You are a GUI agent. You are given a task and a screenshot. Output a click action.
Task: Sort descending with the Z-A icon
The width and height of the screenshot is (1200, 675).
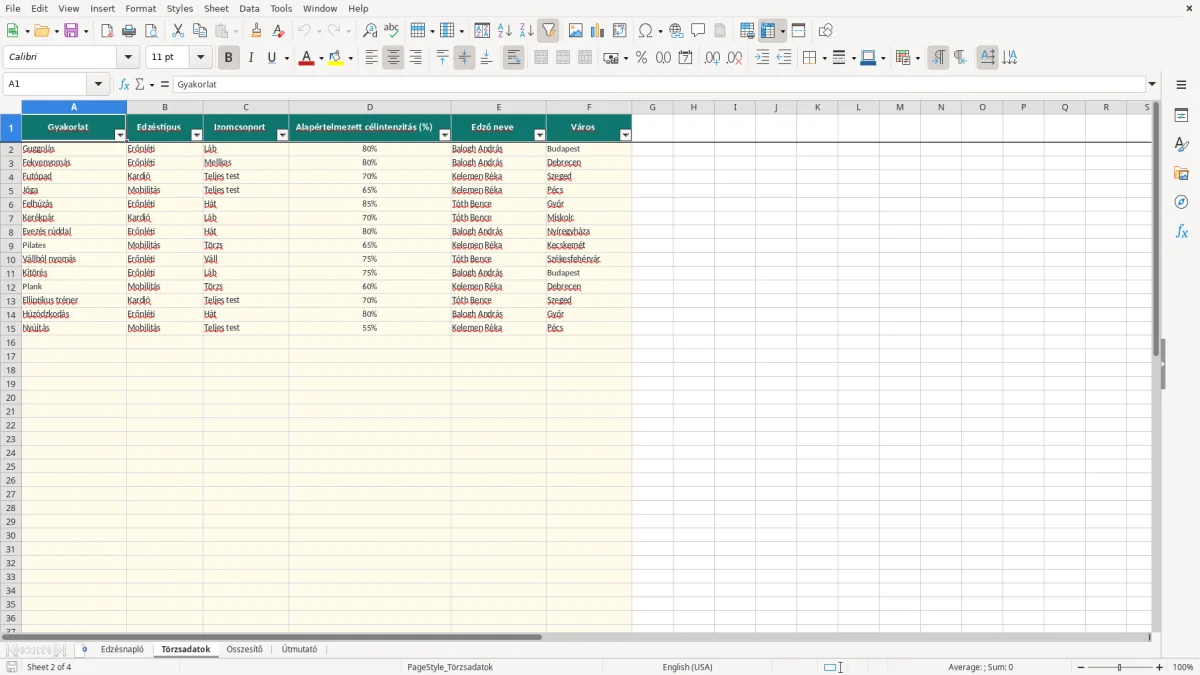[x=526, y=31]
